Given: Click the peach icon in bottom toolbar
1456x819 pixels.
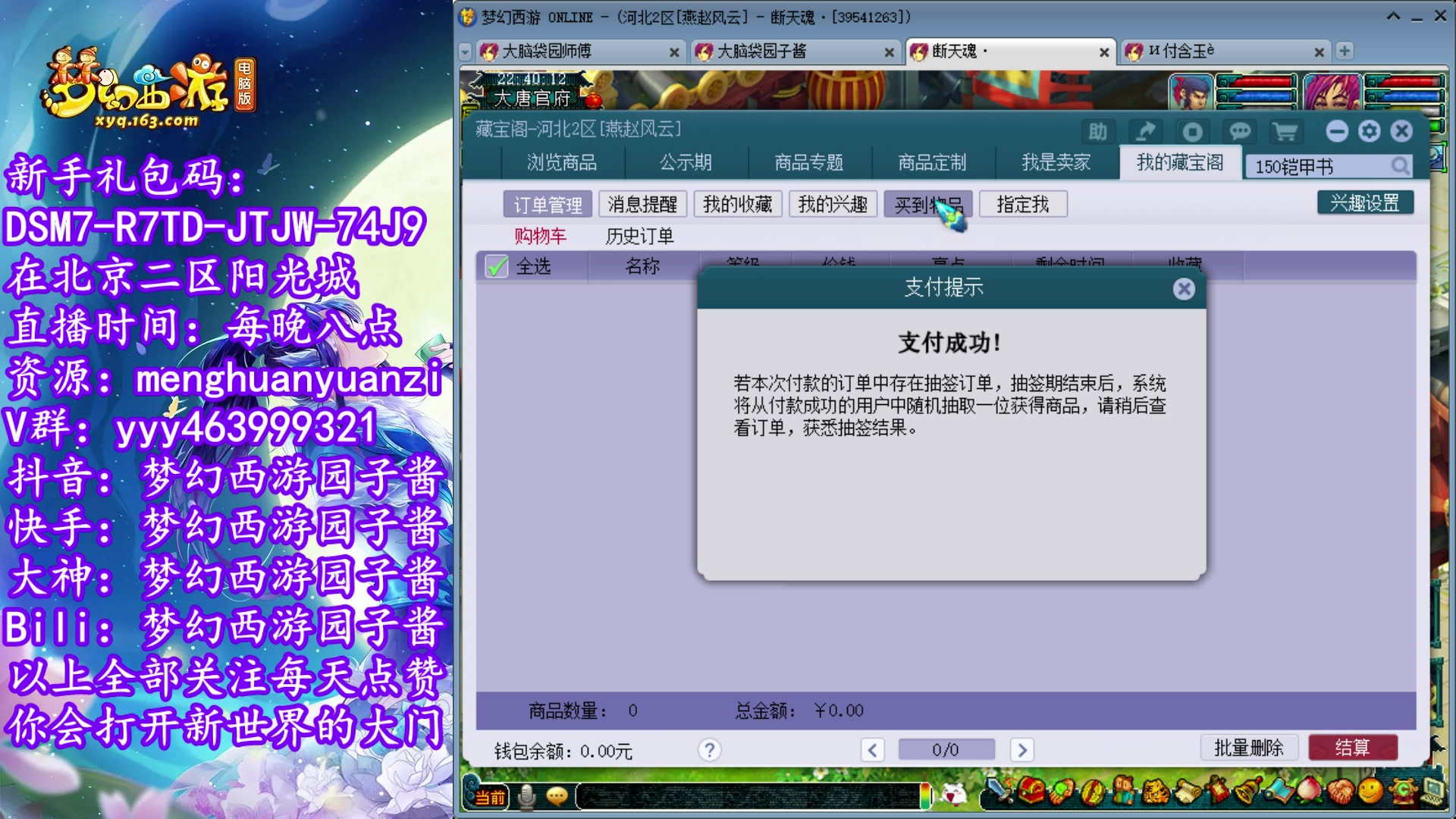Looking at the screenshot, I should (x=1310, y=791).
